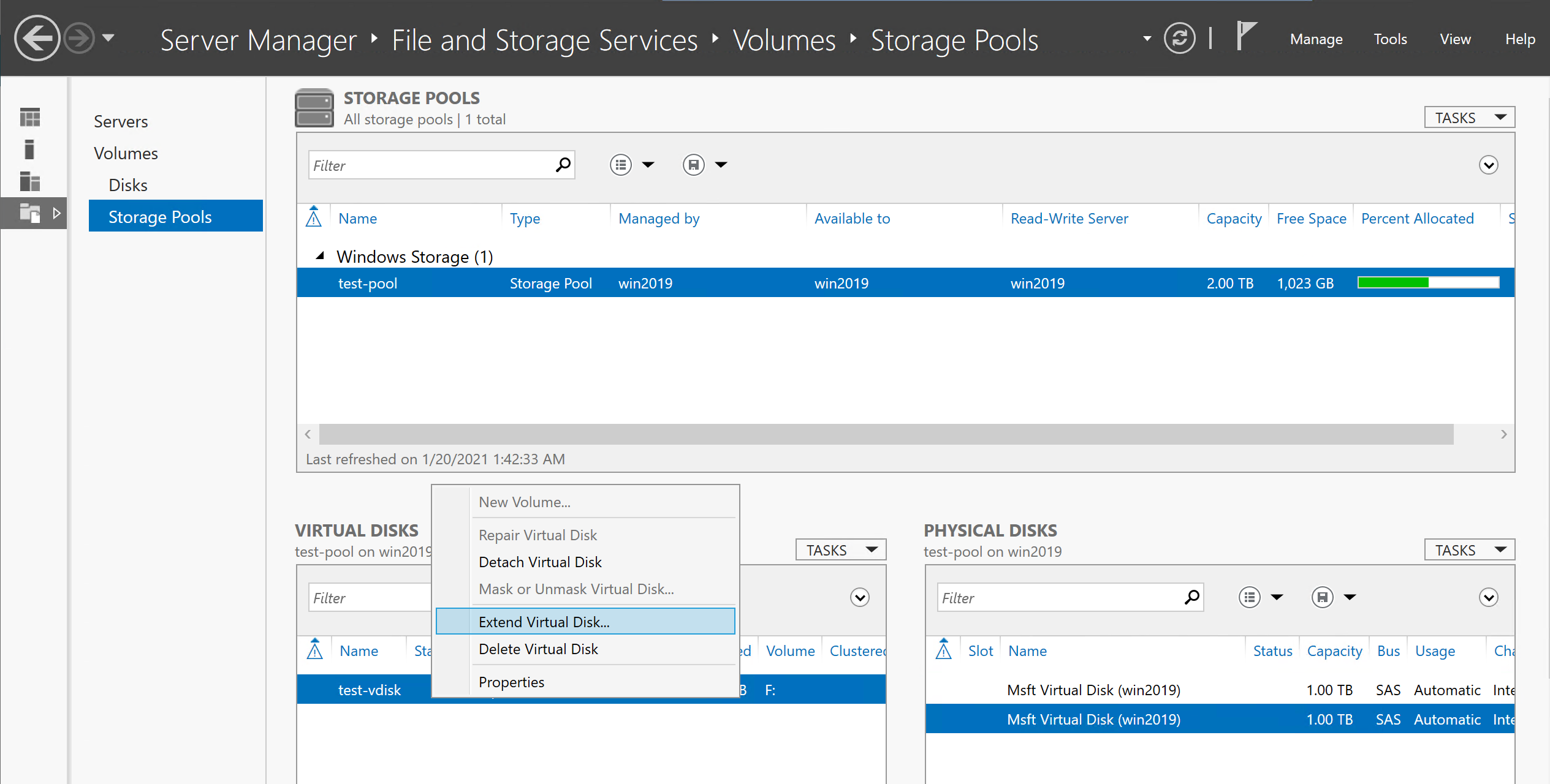Open the Servers page
Screen dimensions: 1550x784
(121, 121)
